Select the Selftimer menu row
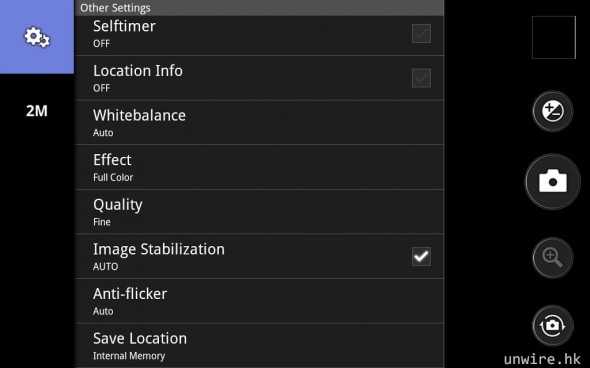The height and width of the screenshot is (368, 590). tap(259, 35)
